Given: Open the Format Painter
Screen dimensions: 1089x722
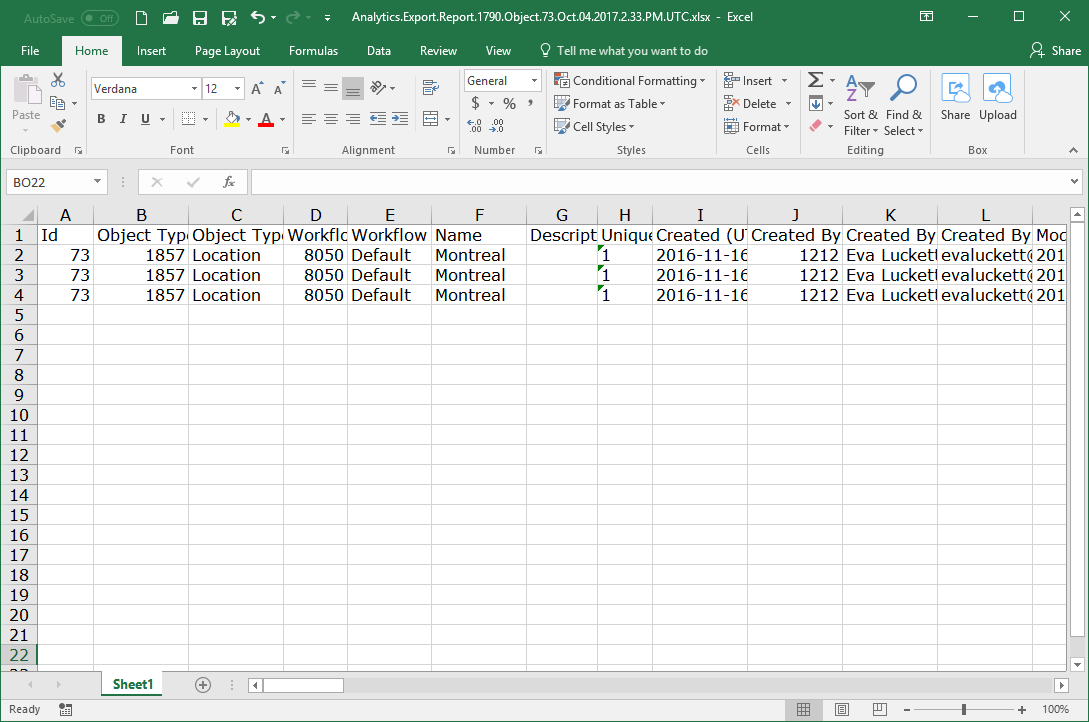Looking at the screenshot, I should click(59, 123).
